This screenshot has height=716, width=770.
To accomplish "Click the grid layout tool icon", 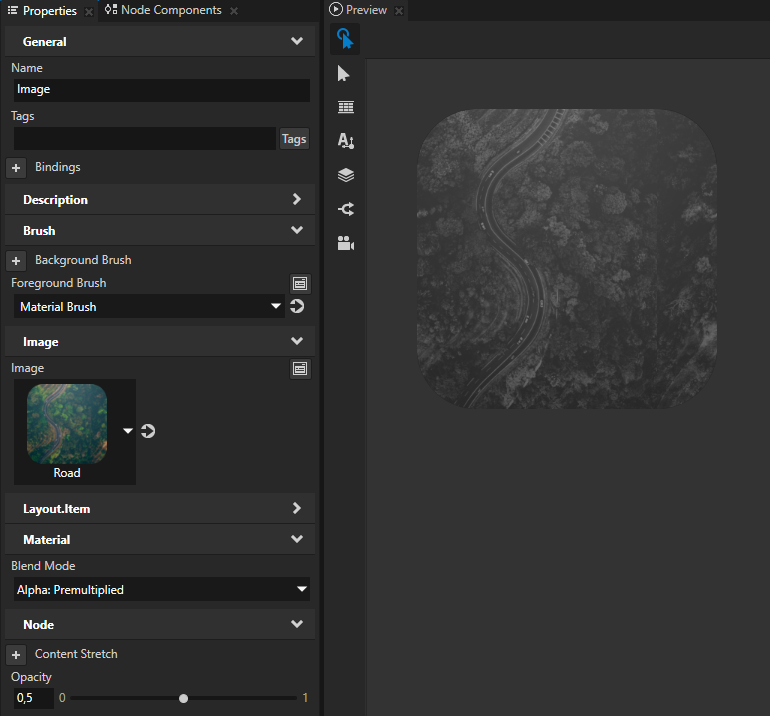I will coord(346,107).
